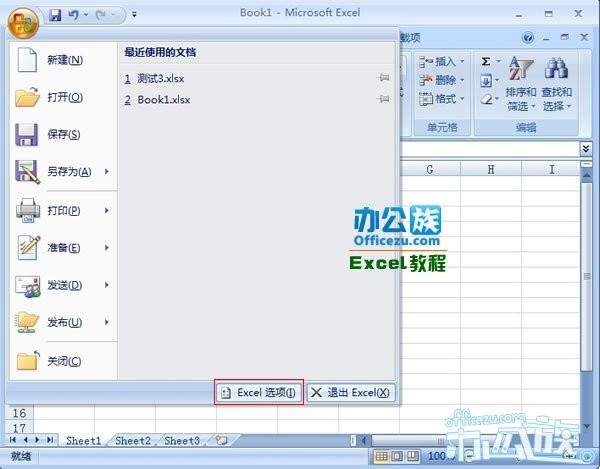Expand the 发布(U) submenu arrow
Viewport: 600px width, 469px height.
click(x=108, y=322)
